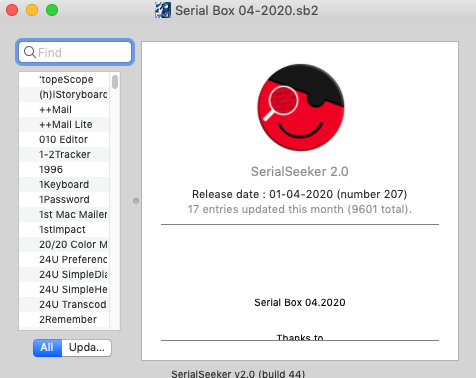Select the ++Mail entry

(x=64, y=109)
